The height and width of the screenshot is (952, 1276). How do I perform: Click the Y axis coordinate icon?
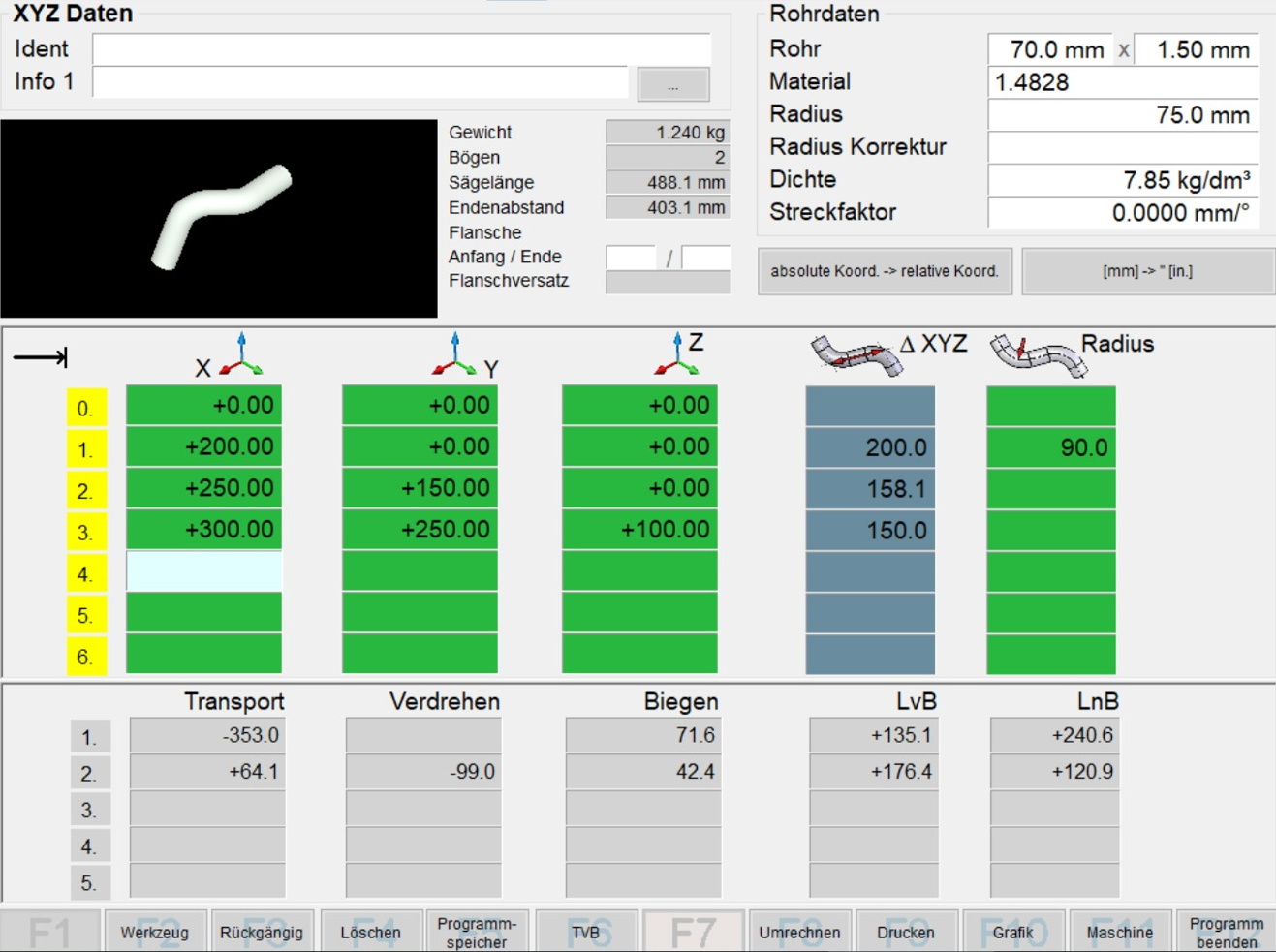[x=454, y=354]
